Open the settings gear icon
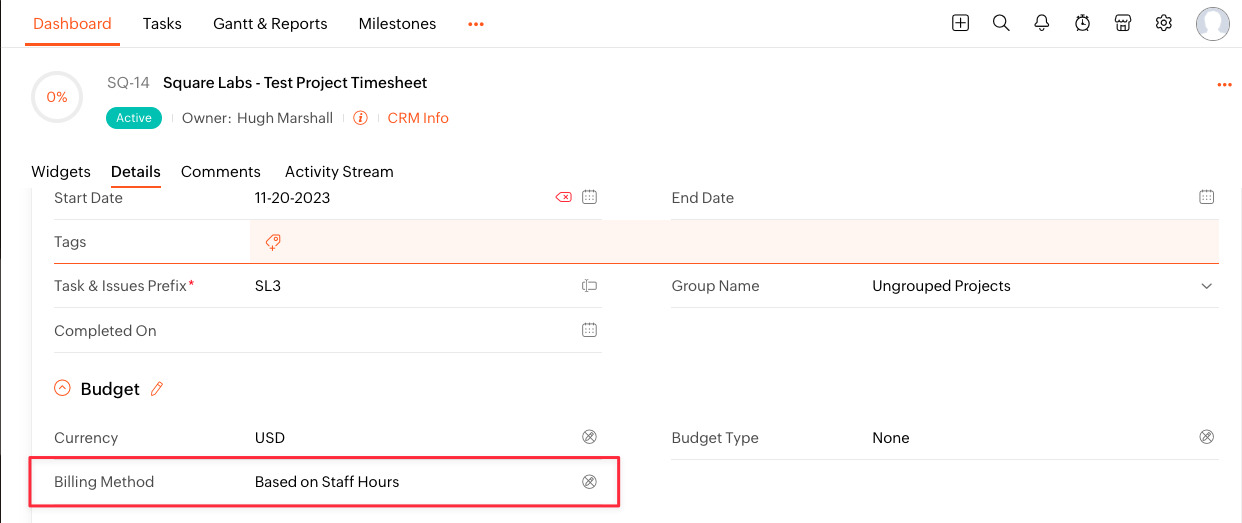 [x=1164, y=23]
